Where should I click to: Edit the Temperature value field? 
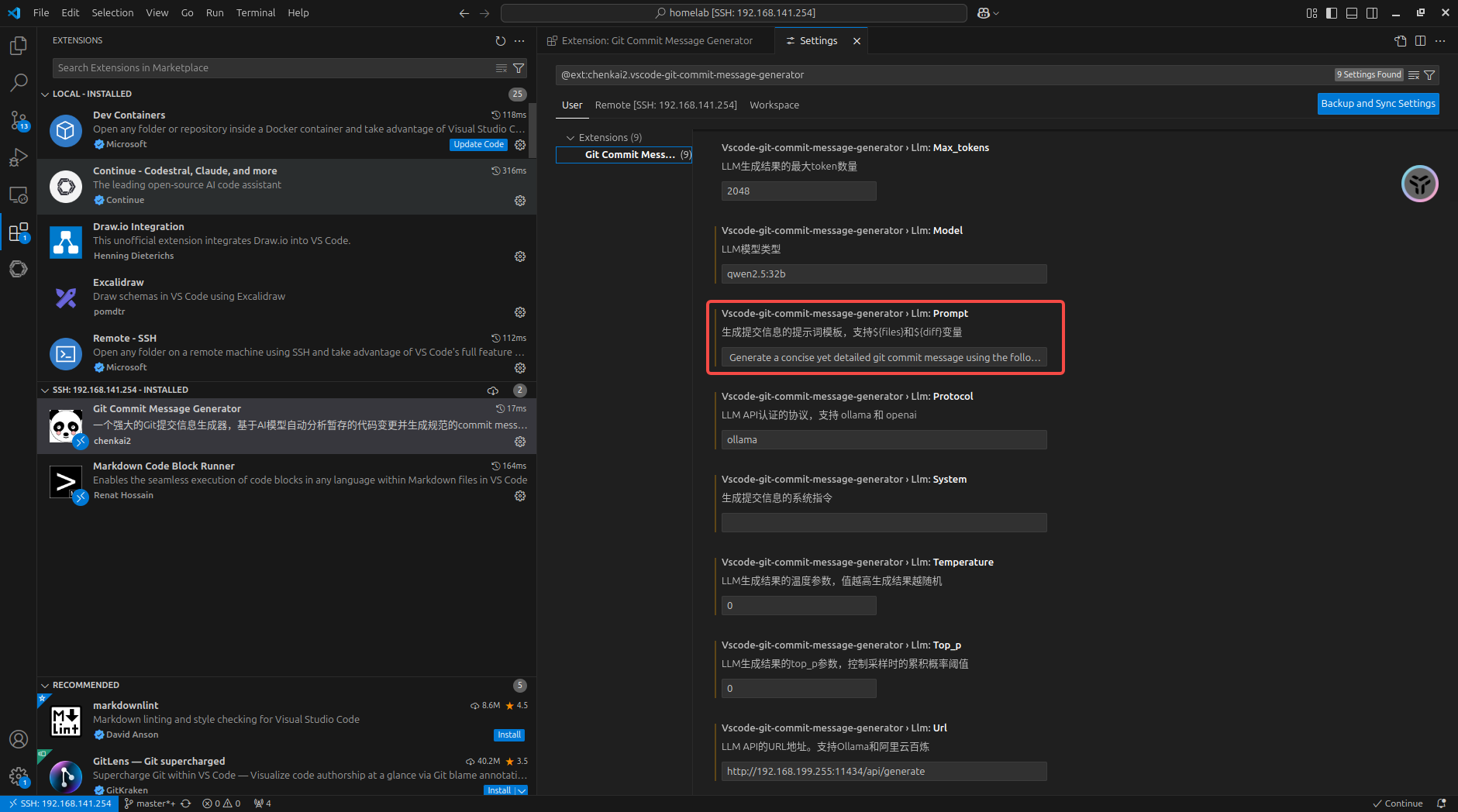(x=798, y=606)
